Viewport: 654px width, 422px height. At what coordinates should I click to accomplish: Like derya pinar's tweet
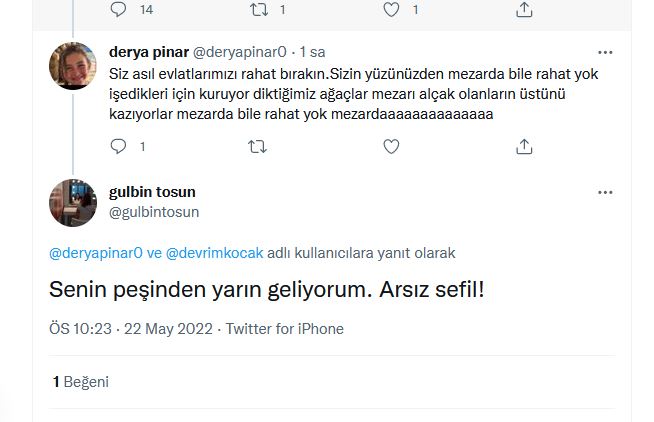[391, 146]
